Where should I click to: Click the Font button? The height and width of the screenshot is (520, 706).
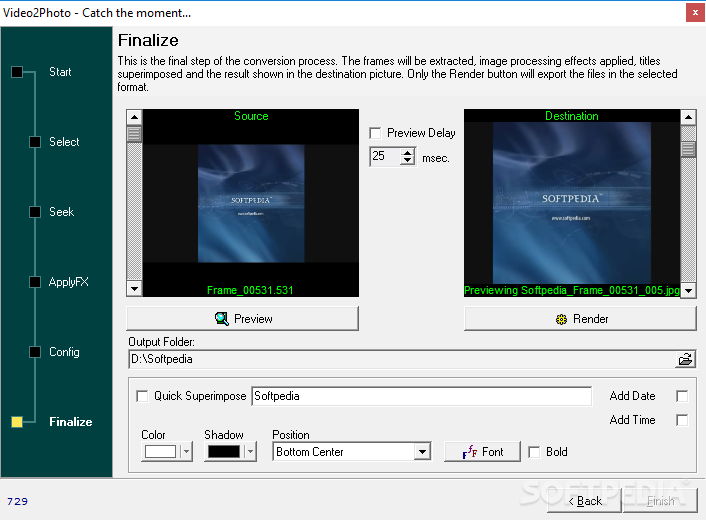coord(482,452)
